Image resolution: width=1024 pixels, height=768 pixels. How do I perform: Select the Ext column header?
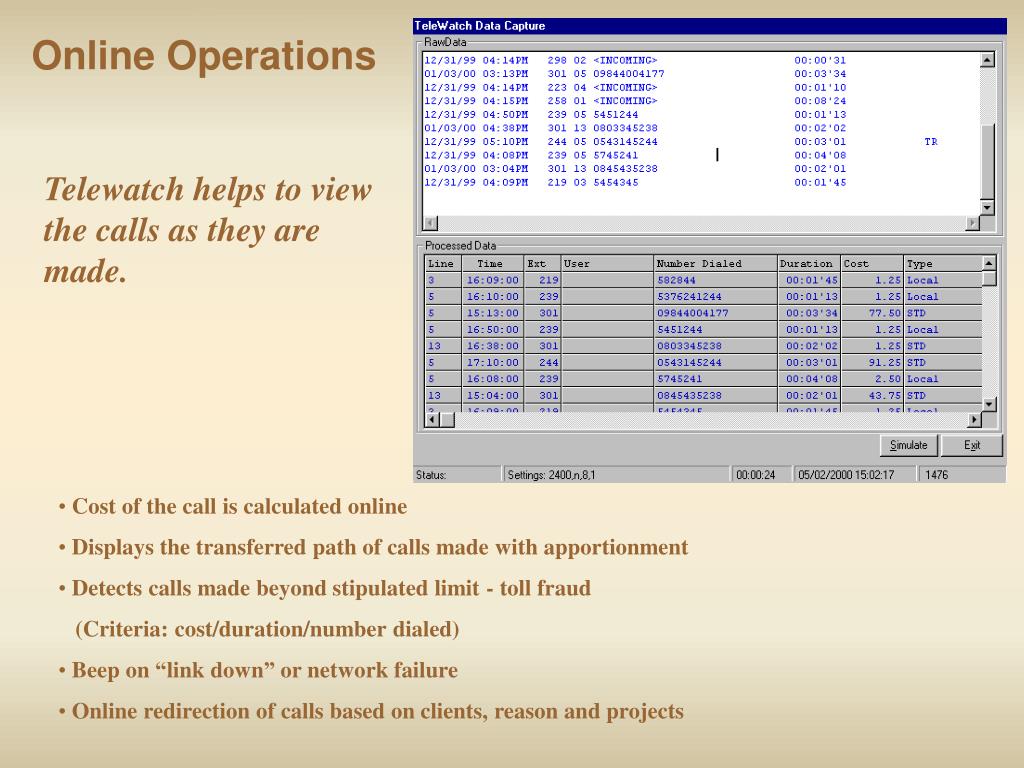point(543,264)
